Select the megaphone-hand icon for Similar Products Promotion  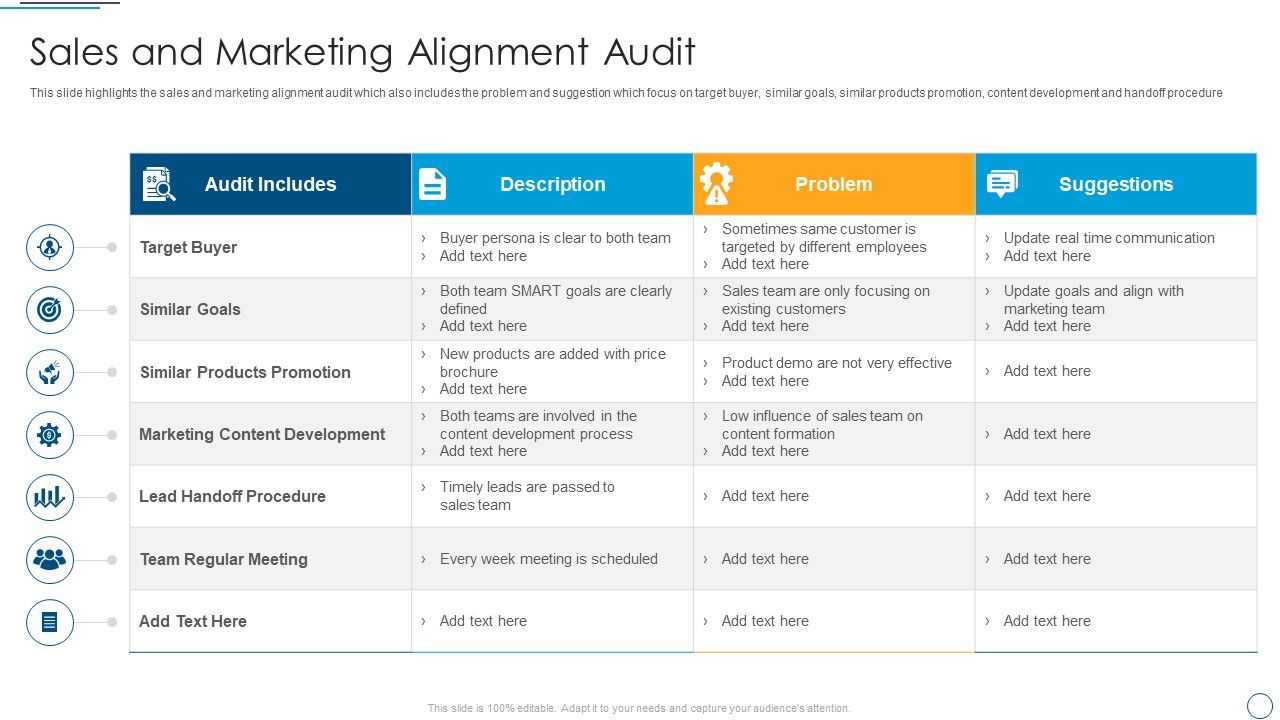(50, 372)
